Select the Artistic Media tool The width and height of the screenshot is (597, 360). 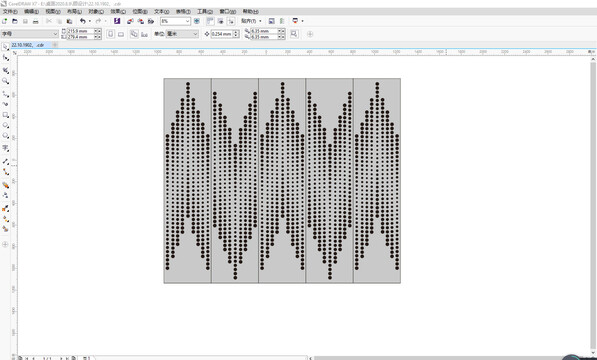coord(5,104)
